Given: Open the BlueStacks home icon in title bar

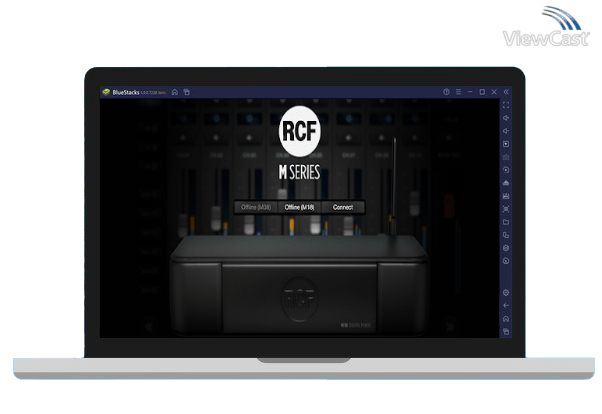Looking at the screenshot, I should (x=175, y=92).
